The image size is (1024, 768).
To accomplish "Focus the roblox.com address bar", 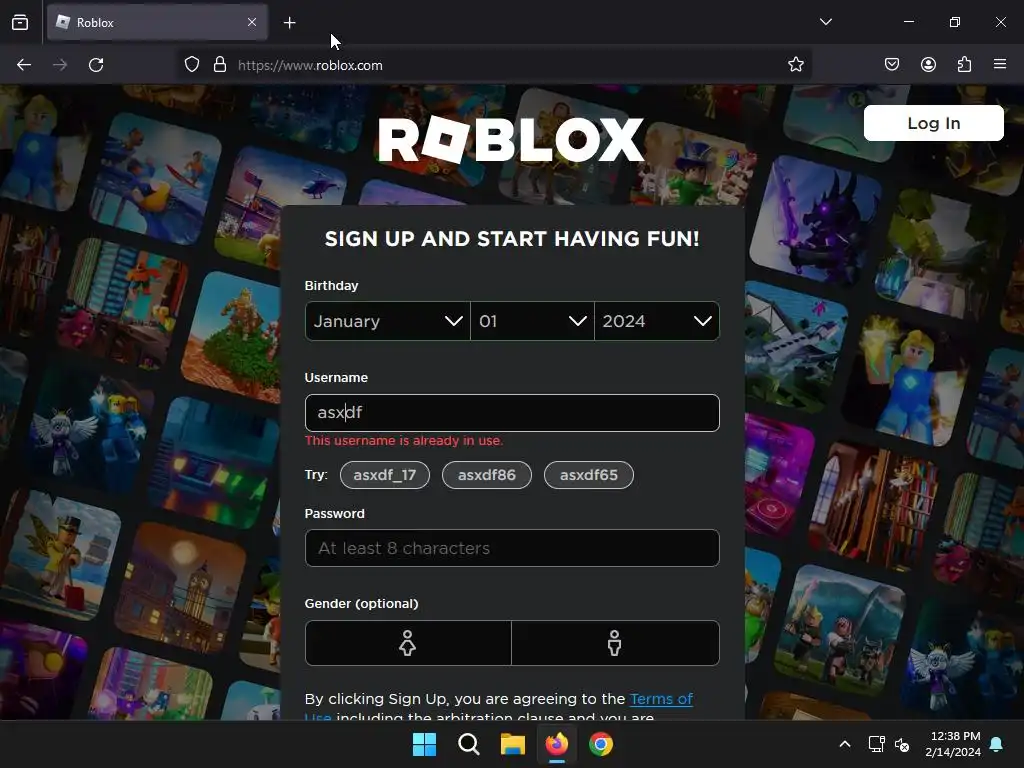I will [496, 65].
